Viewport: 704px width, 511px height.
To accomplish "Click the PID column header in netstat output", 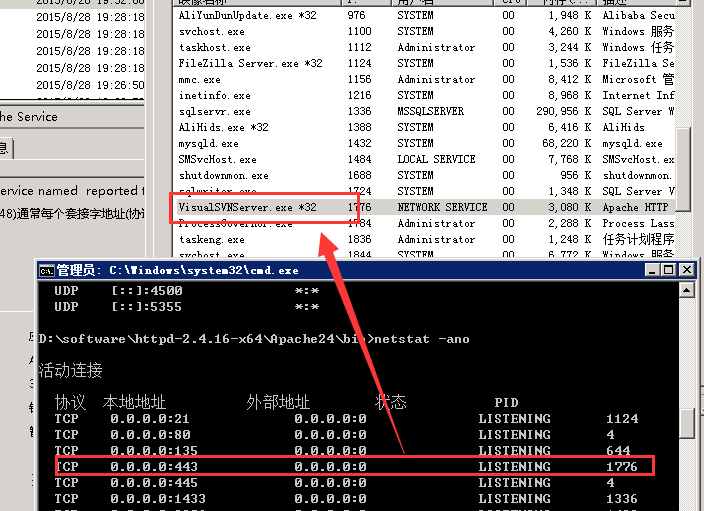I will coord(506,402).
